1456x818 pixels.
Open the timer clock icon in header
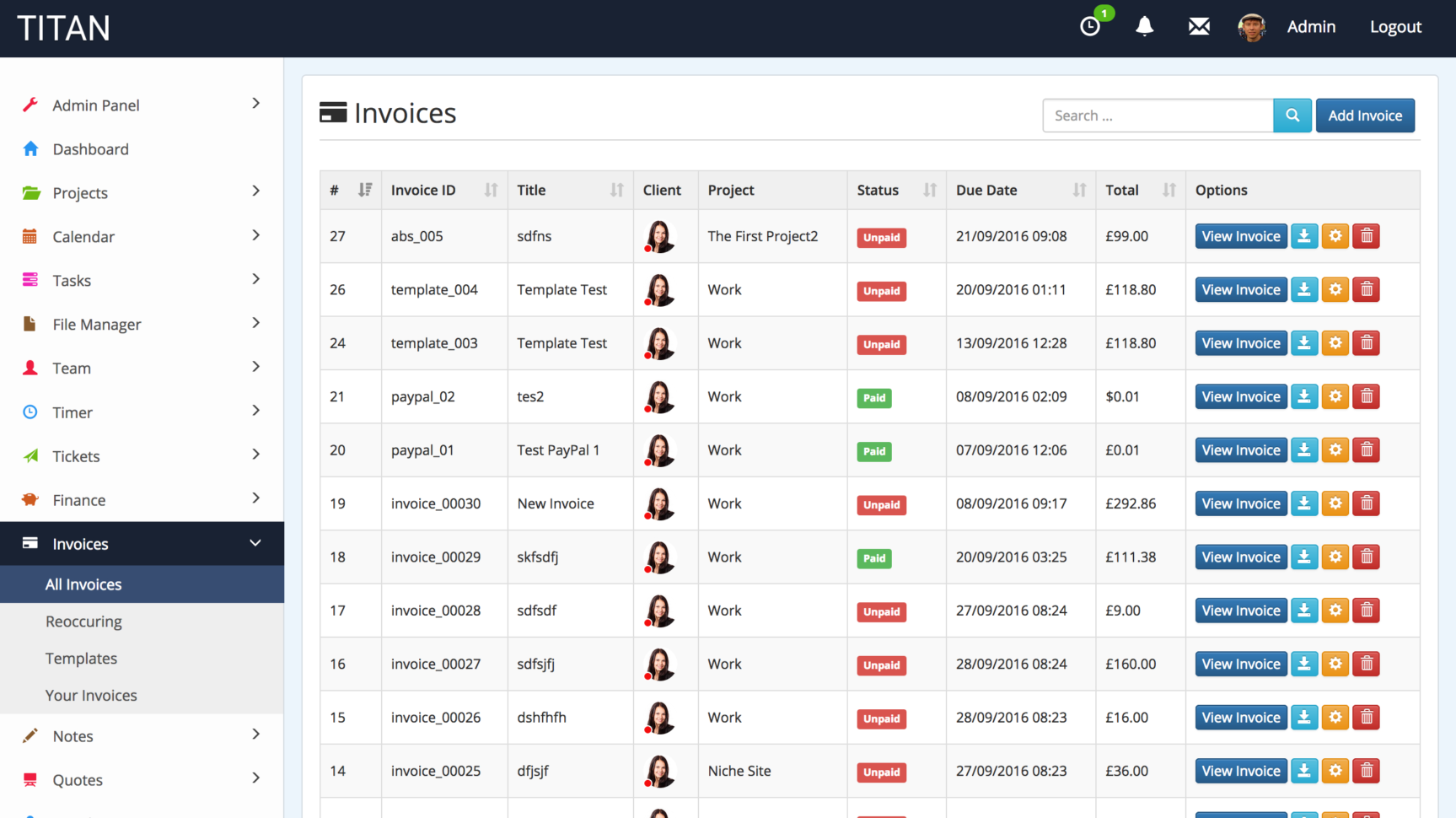1090,27
